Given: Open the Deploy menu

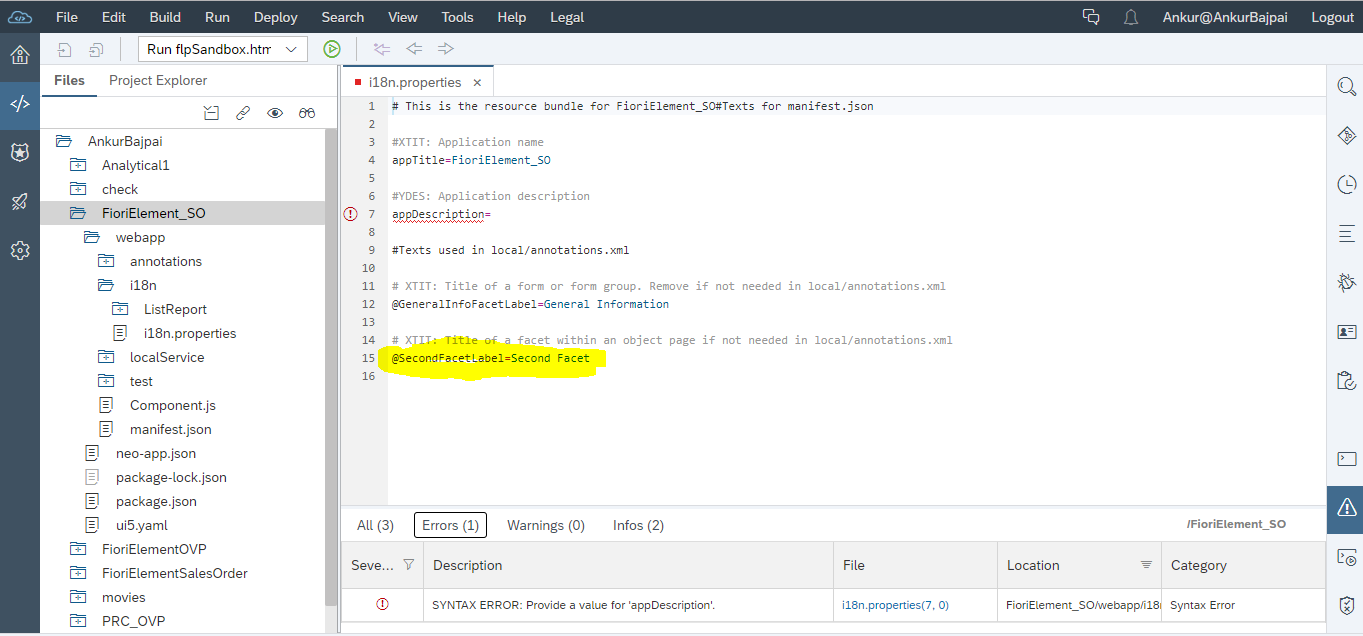Looking at the screenshot, I should 276,17.
